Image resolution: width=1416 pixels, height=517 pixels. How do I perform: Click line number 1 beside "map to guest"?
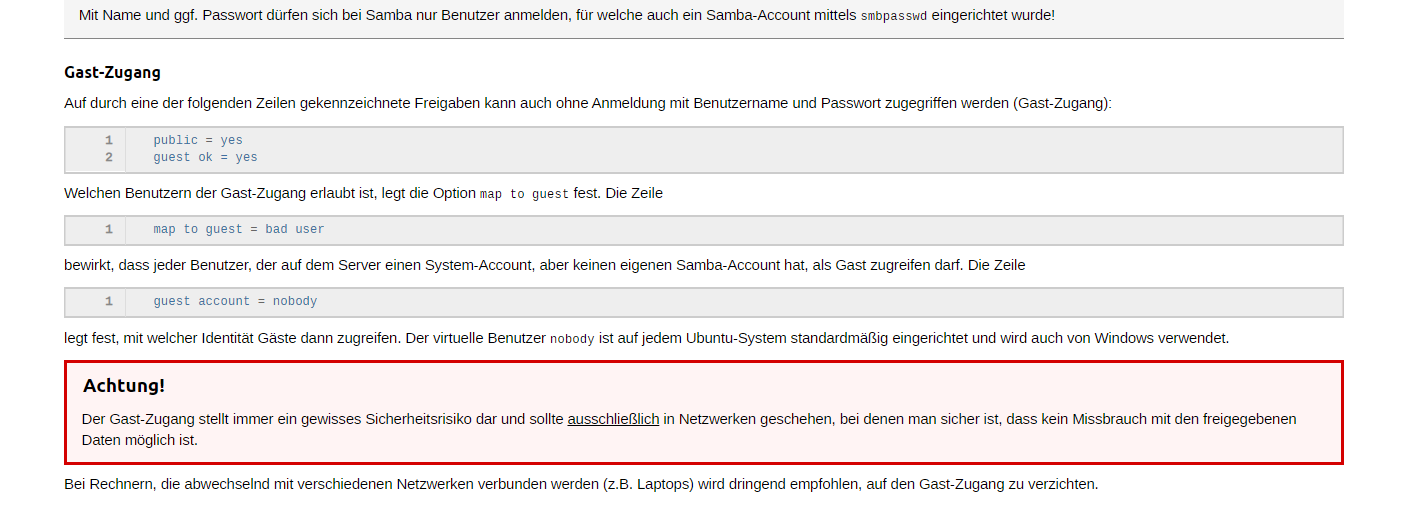click(109, 229)
